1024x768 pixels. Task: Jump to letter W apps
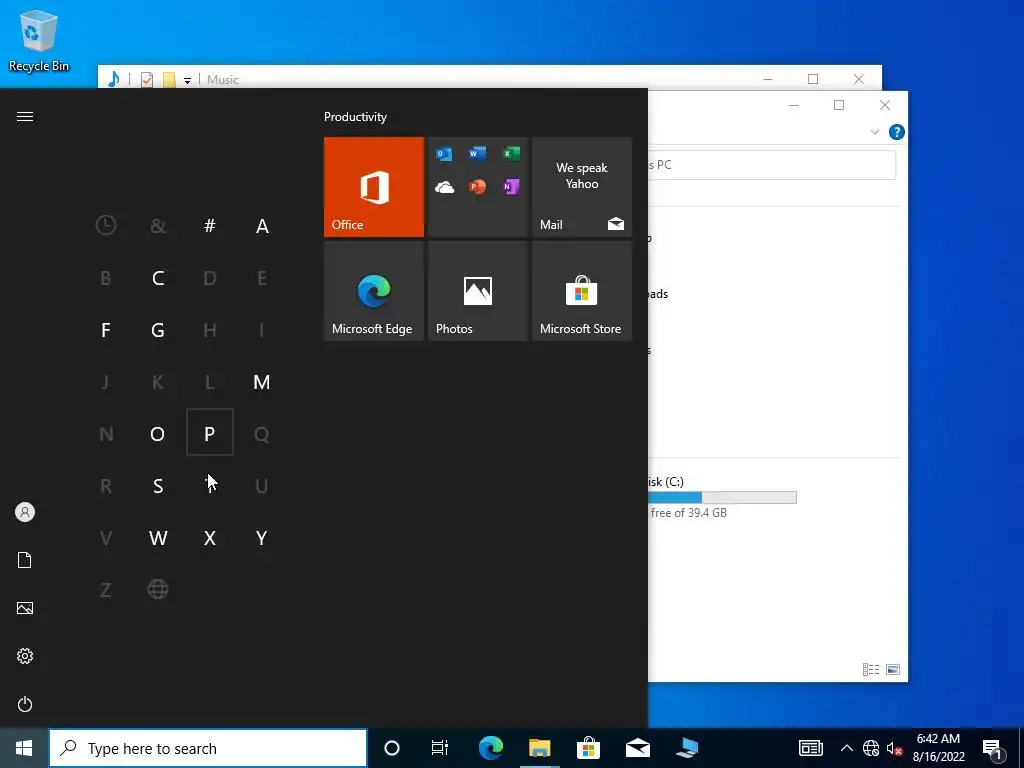pos(158,538)
